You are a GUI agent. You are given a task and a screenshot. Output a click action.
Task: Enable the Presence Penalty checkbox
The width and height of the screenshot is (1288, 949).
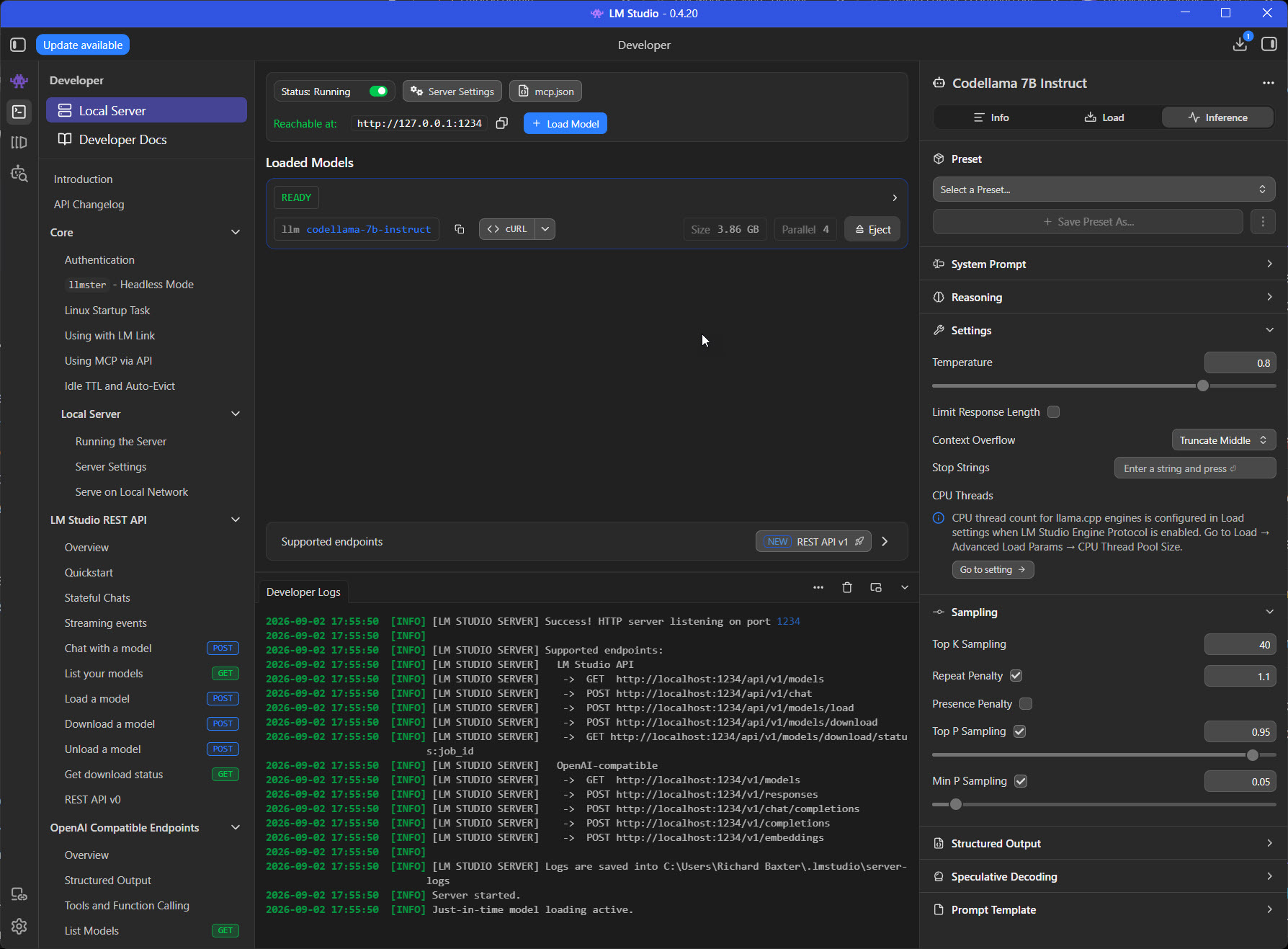tap(1026, 704)
